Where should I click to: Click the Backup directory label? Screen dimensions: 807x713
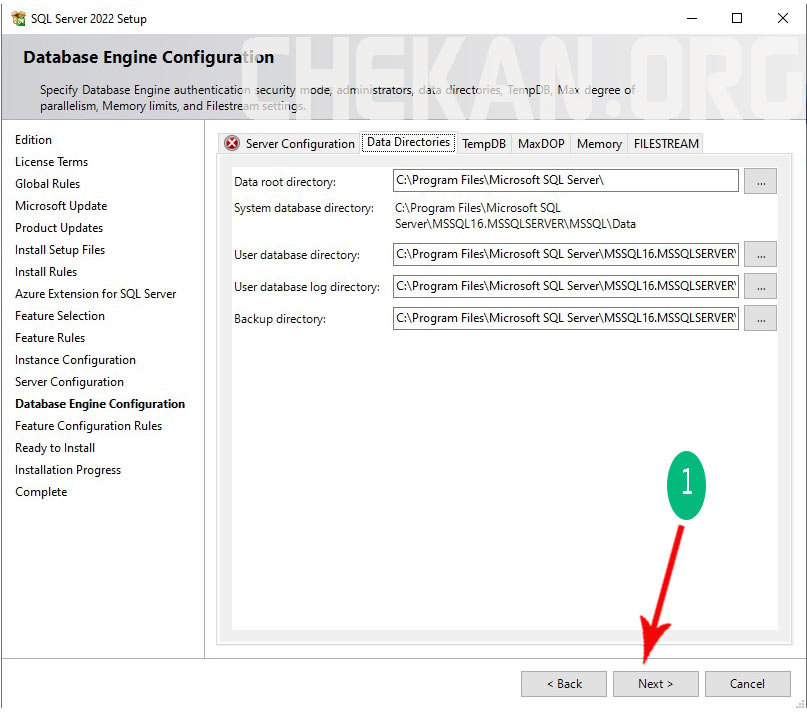click(x=279, y=319)
